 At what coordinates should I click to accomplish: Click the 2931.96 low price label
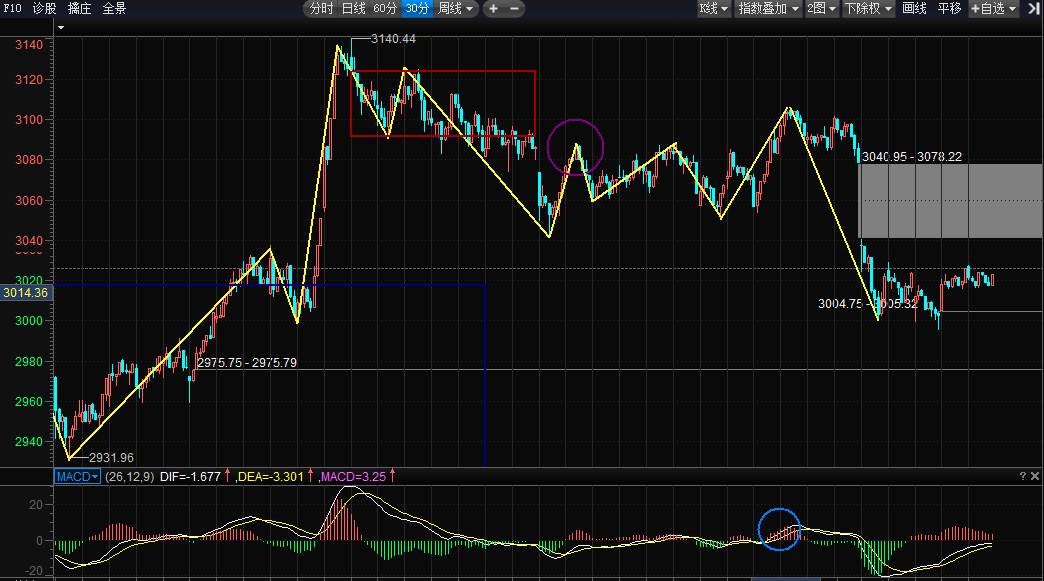pyautogui.click(x=111, y=458)
